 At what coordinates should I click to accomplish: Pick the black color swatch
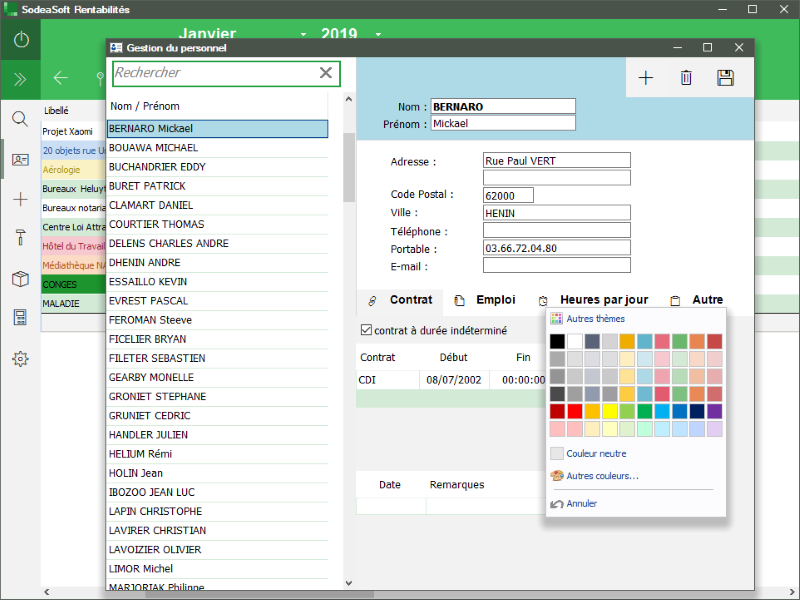(x=557, y=341)
